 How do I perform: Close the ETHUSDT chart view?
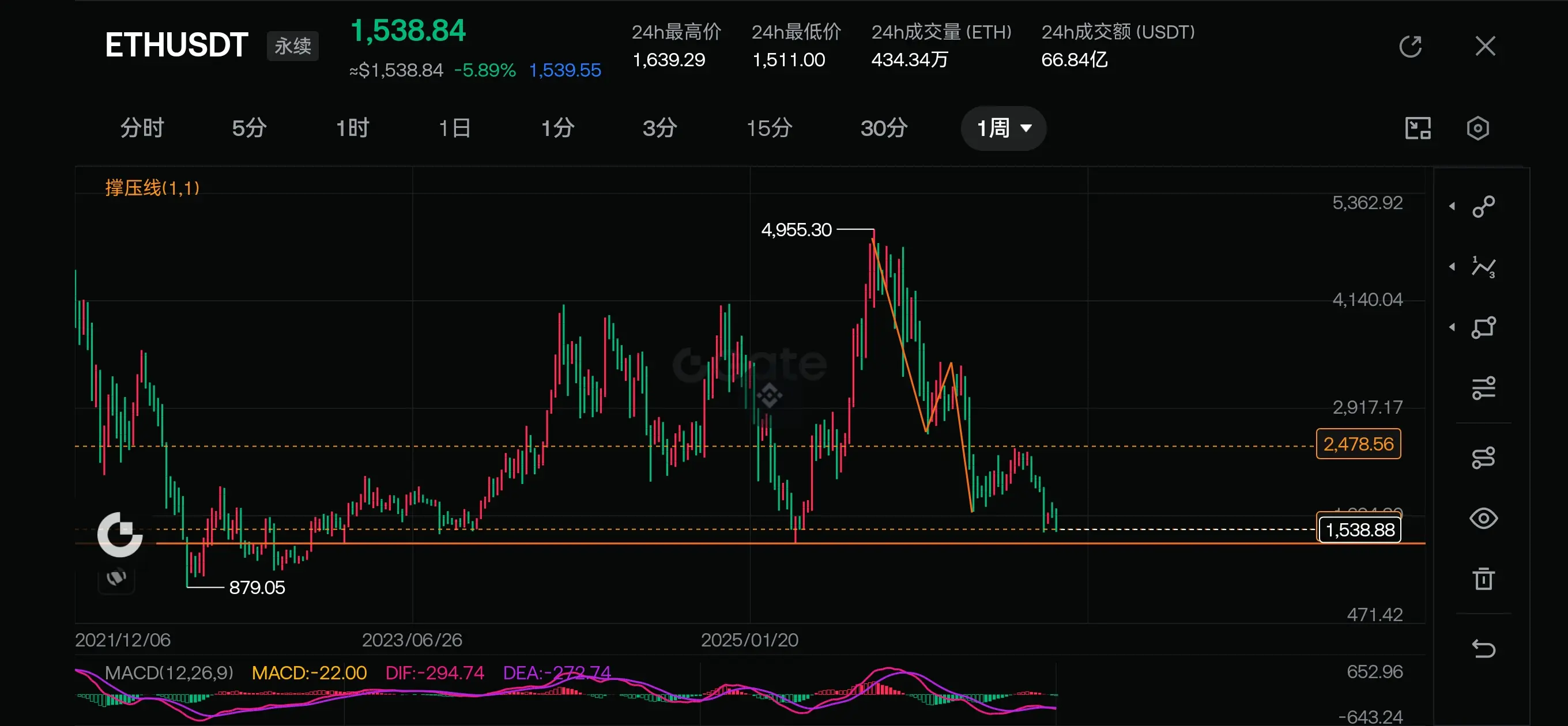1485,46
